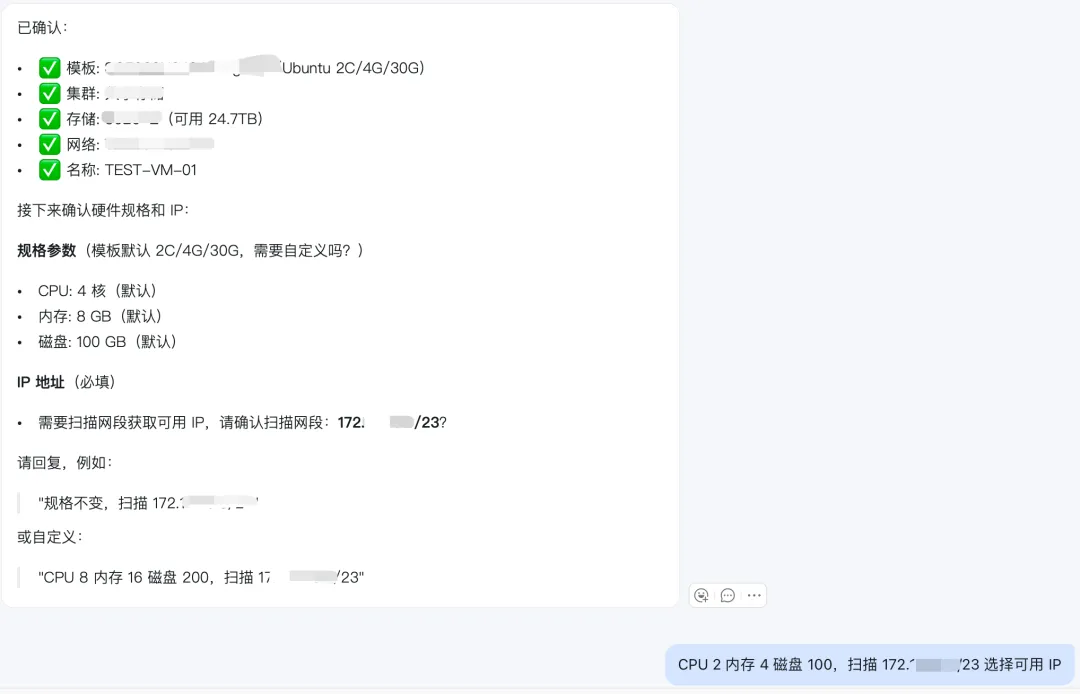Click the bold 172 /23 network segment text
1080x694 pixels.
(x=388, y=423)
